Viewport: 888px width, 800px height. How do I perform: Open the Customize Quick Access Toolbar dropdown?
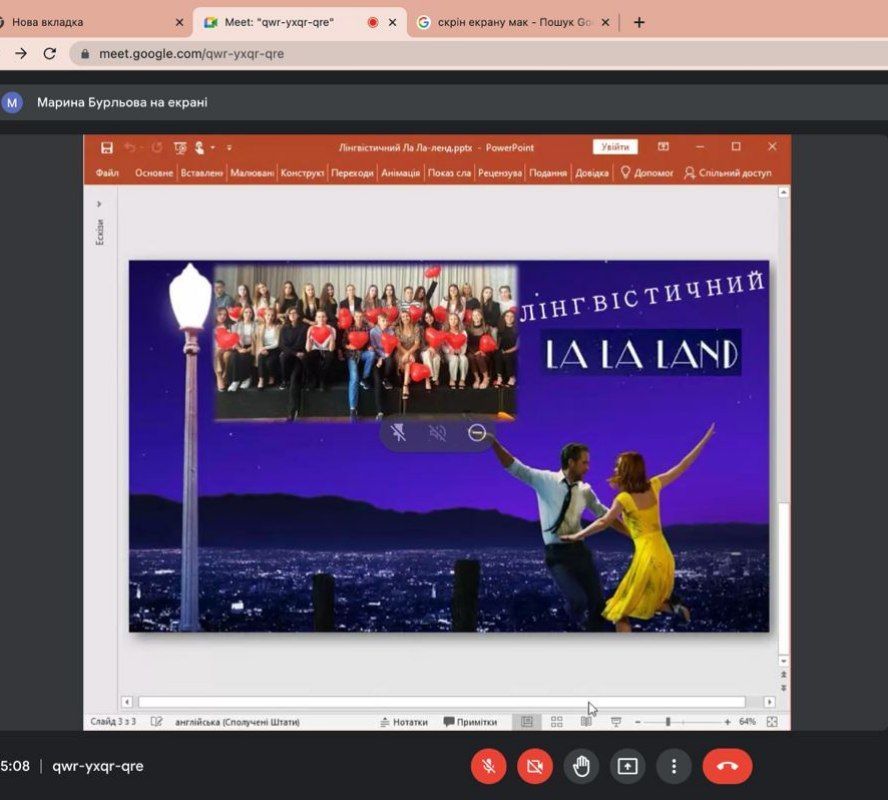229,148
